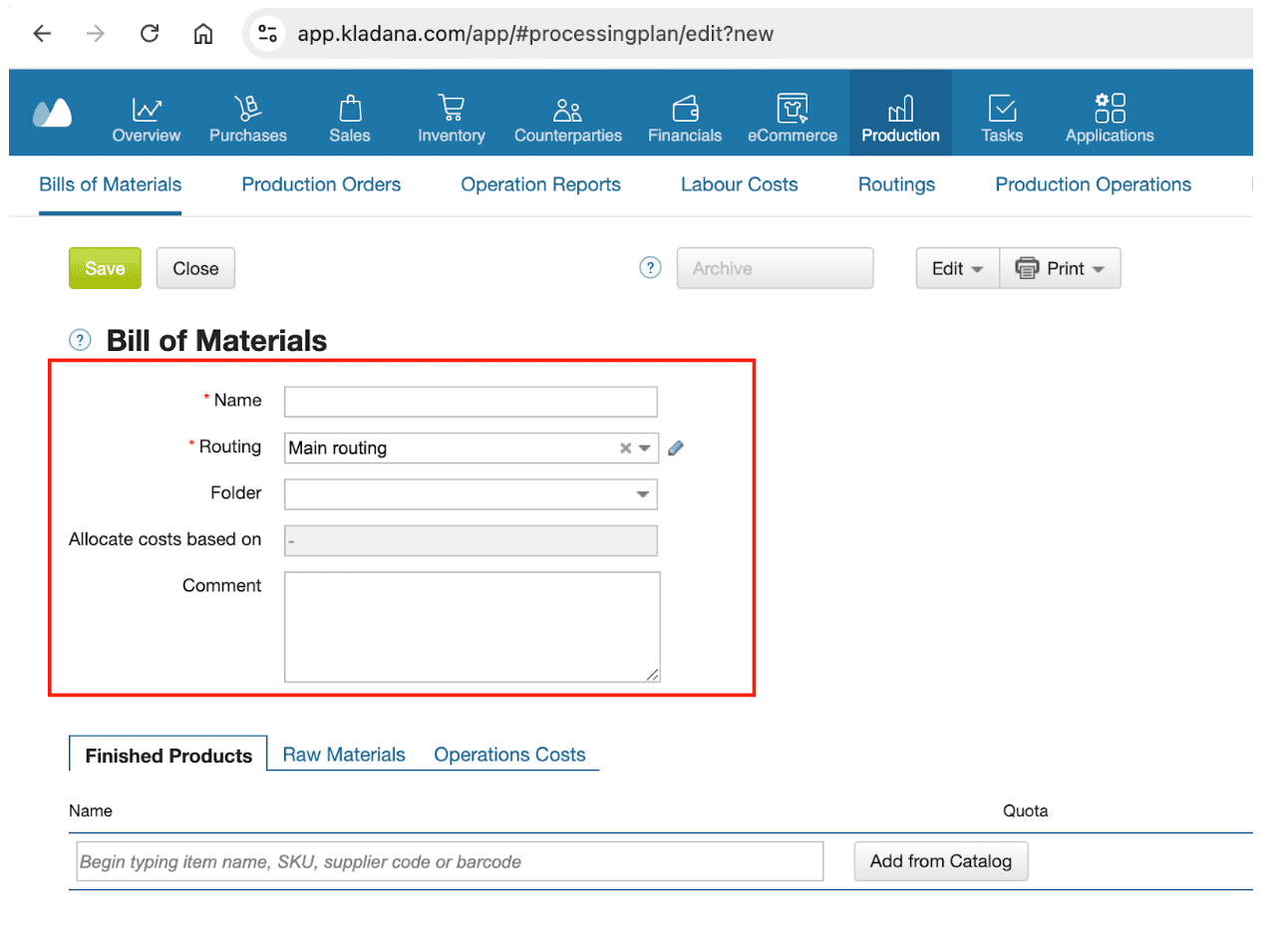1288x933 pixels.
Task: Click the item name search field
Action: tap(450, 861)
